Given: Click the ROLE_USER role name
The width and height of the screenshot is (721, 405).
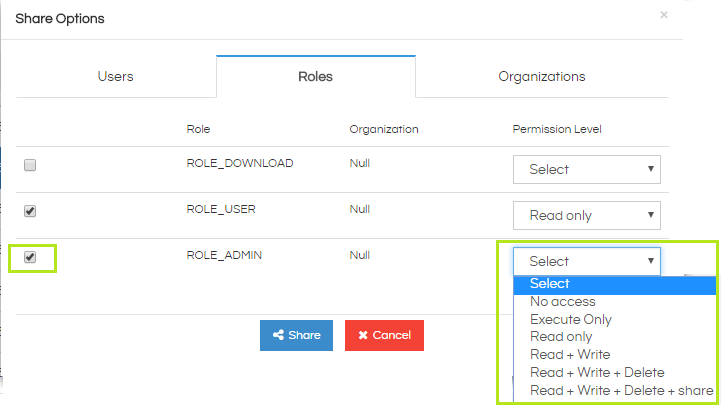Looking at the screenshot, I should coord(221,209).
